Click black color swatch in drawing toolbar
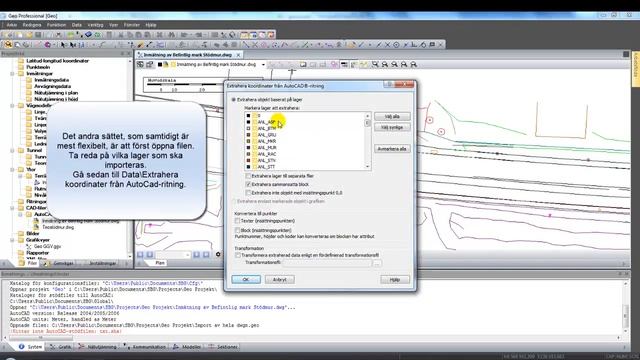Screen dimensions: 640x360 point(160,64)
